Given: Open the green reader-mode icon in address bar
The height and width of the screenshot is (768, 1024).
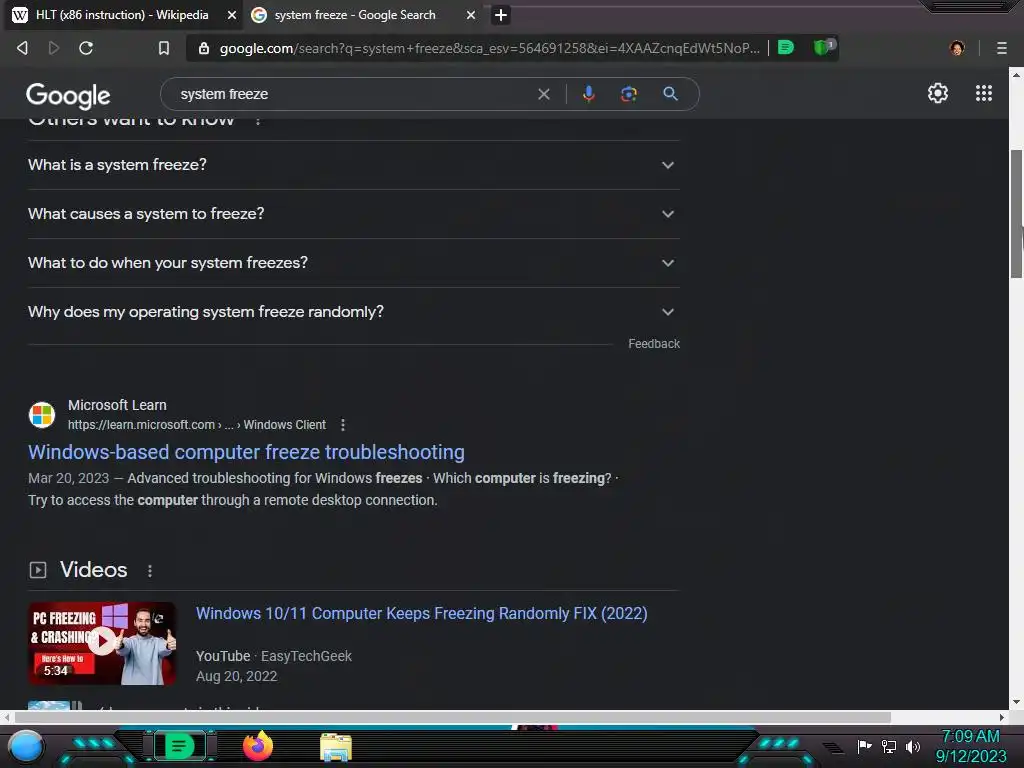Looking at the screenshot, I should [x=786, y=48].
